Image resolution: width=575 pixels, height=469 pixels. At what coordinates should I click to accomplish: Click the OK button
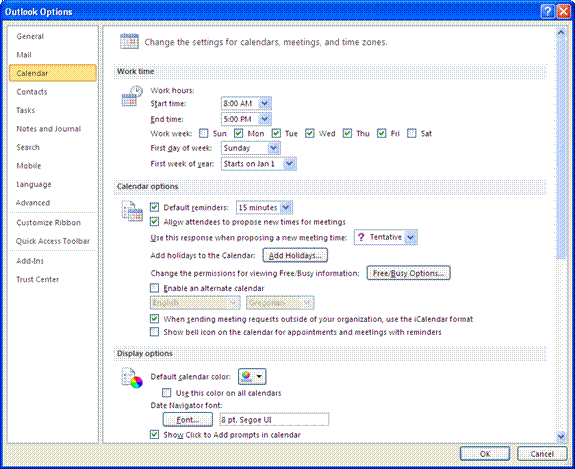tap(485, 454)
